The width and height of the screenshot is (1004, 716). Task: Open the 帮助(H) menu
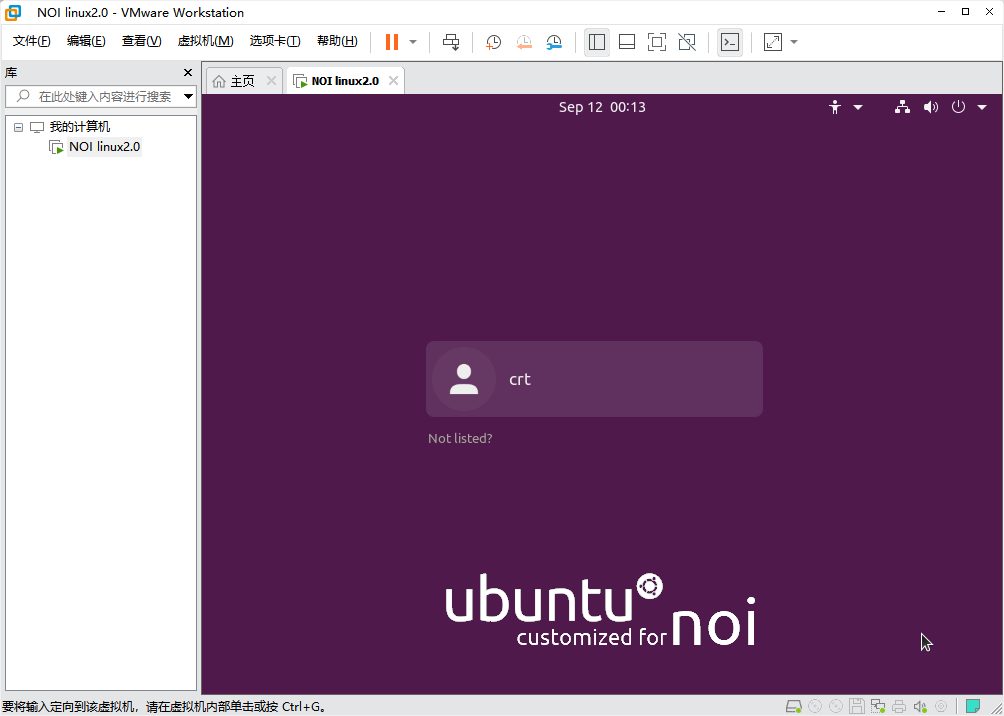[x=337, y=42]
